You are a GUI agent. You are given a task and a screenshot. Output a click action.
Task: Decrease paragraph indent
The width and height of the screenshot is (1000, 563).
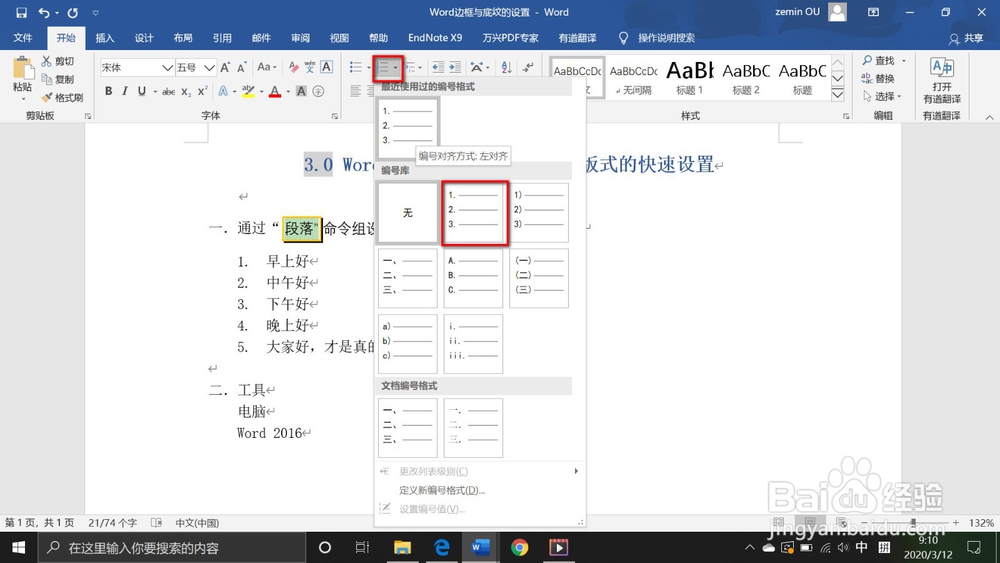click(x=438, y=67)
